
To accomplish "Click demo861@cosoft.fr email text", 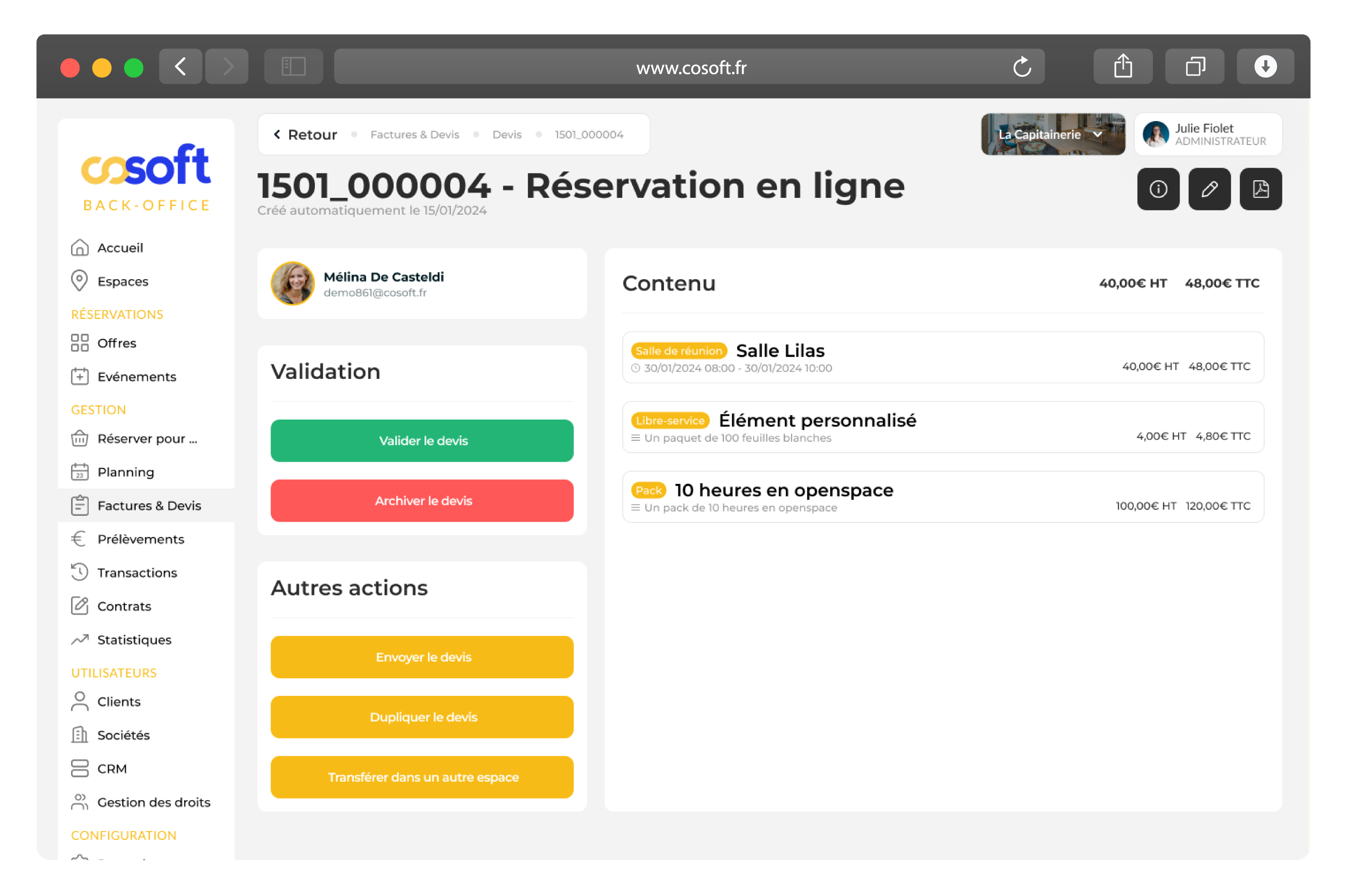I will 375,293.
